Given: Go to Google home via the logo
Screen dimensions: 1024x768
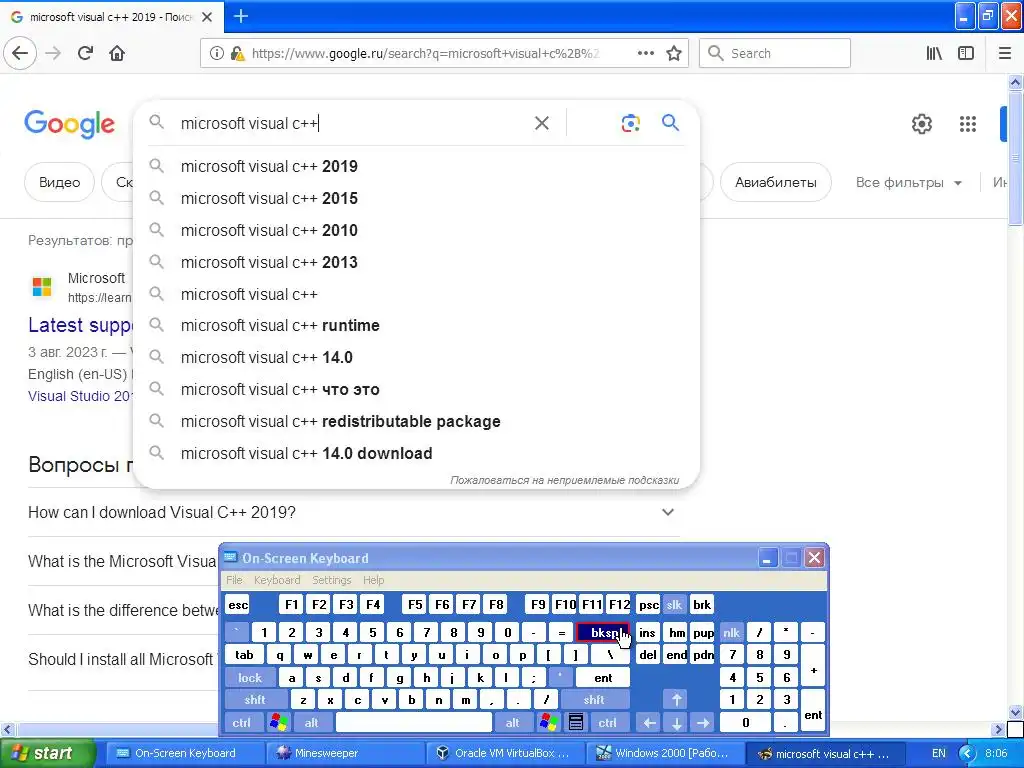Looking at the screenshot, I should (x=69, y=124).
